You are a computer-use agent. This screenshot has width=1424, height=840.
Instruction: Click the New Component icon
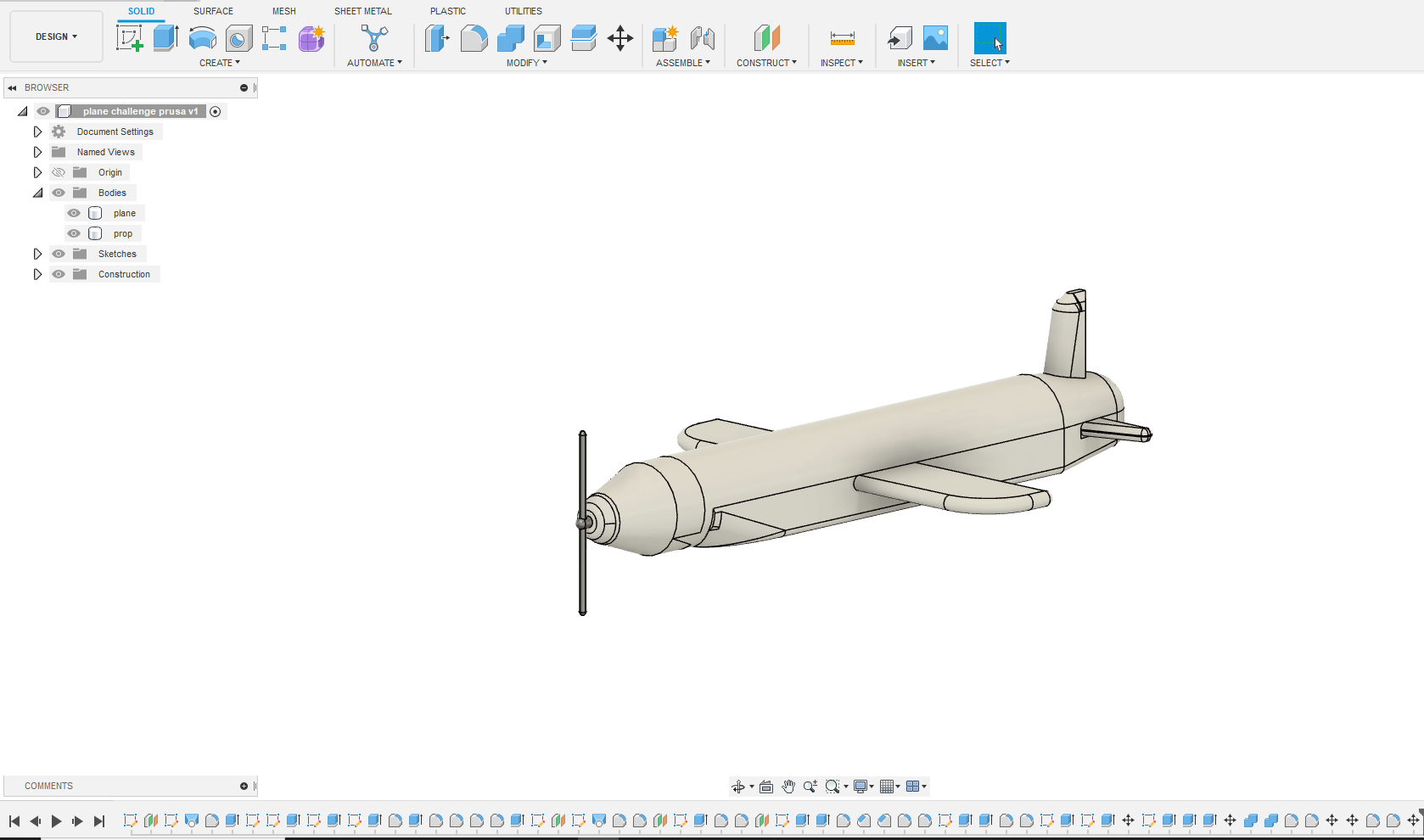pyautogui.click(x=665, y=38)
